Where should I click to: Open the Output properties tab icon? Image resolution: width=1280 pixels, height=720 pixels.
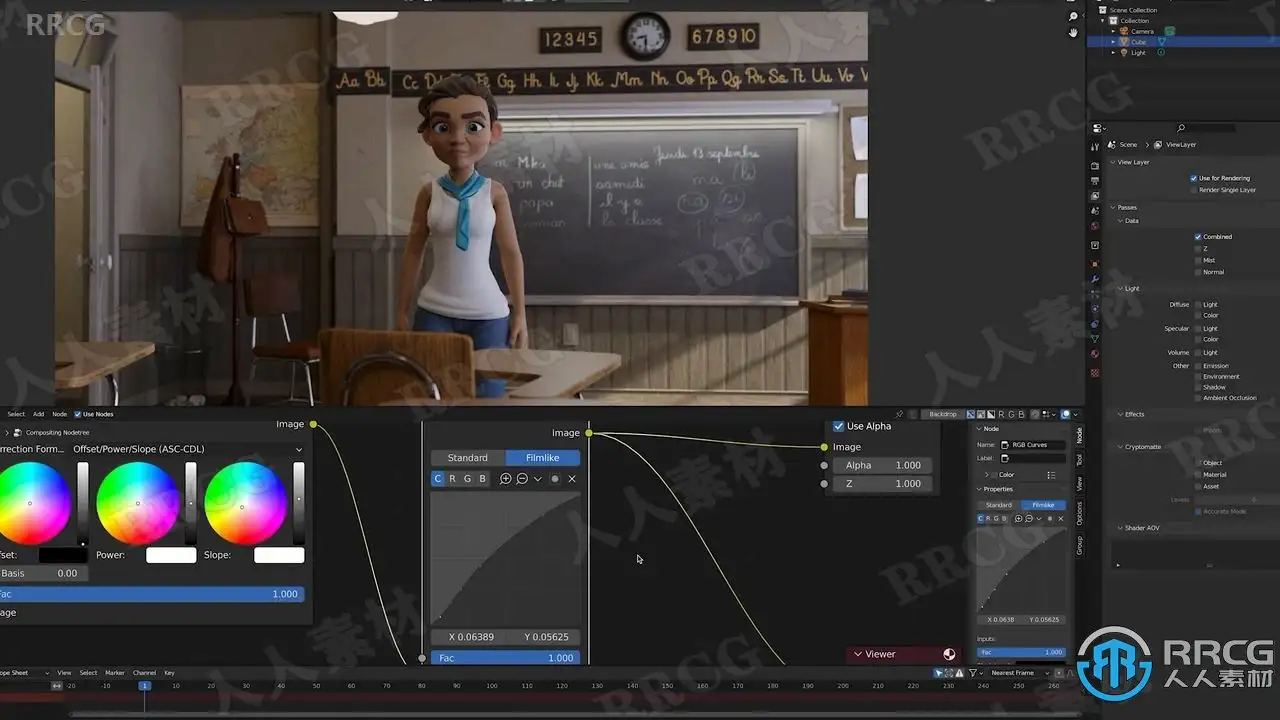[x=1095, y=181]
